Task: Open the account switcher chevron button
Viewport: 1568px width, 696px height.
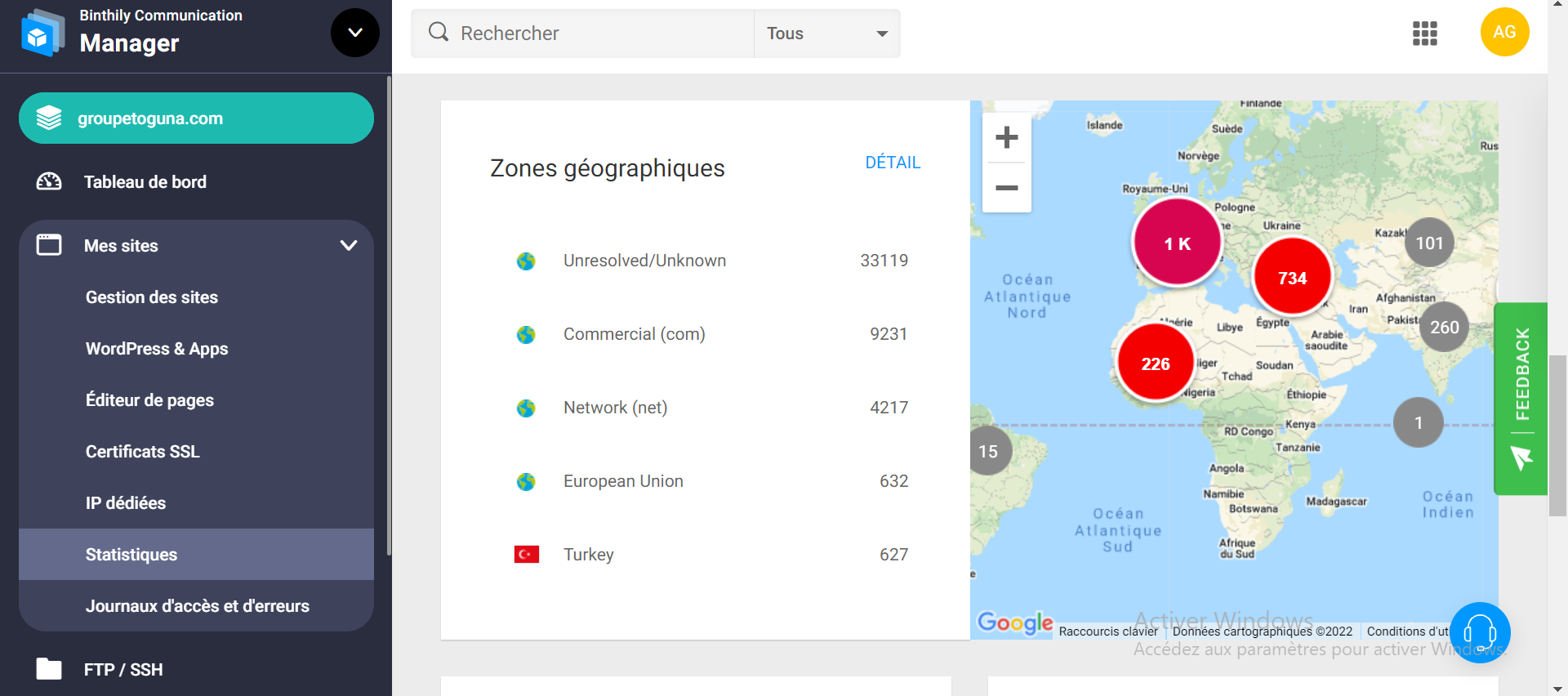Action: coord(355,33)
